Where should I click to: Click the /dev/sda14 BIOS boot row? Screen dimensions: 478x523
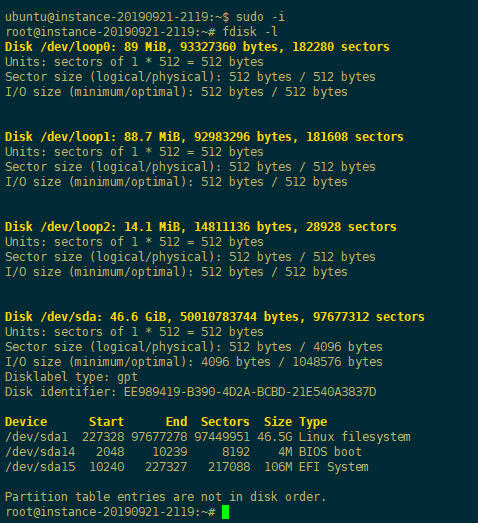point(183,452)
